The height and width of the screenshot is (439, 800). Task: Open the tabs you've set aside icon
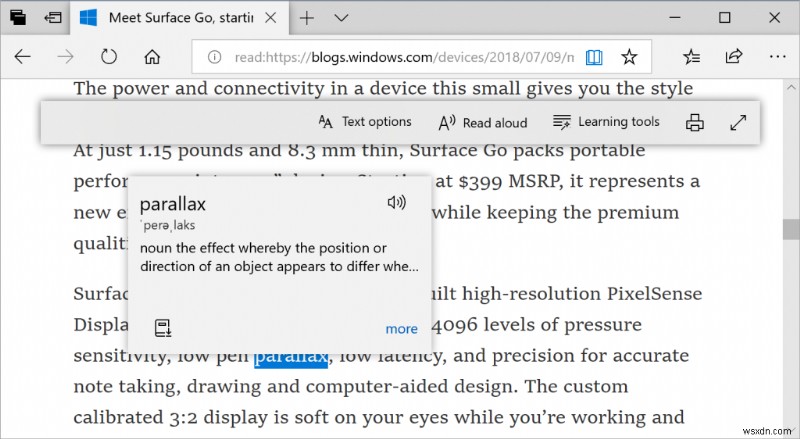17,17
